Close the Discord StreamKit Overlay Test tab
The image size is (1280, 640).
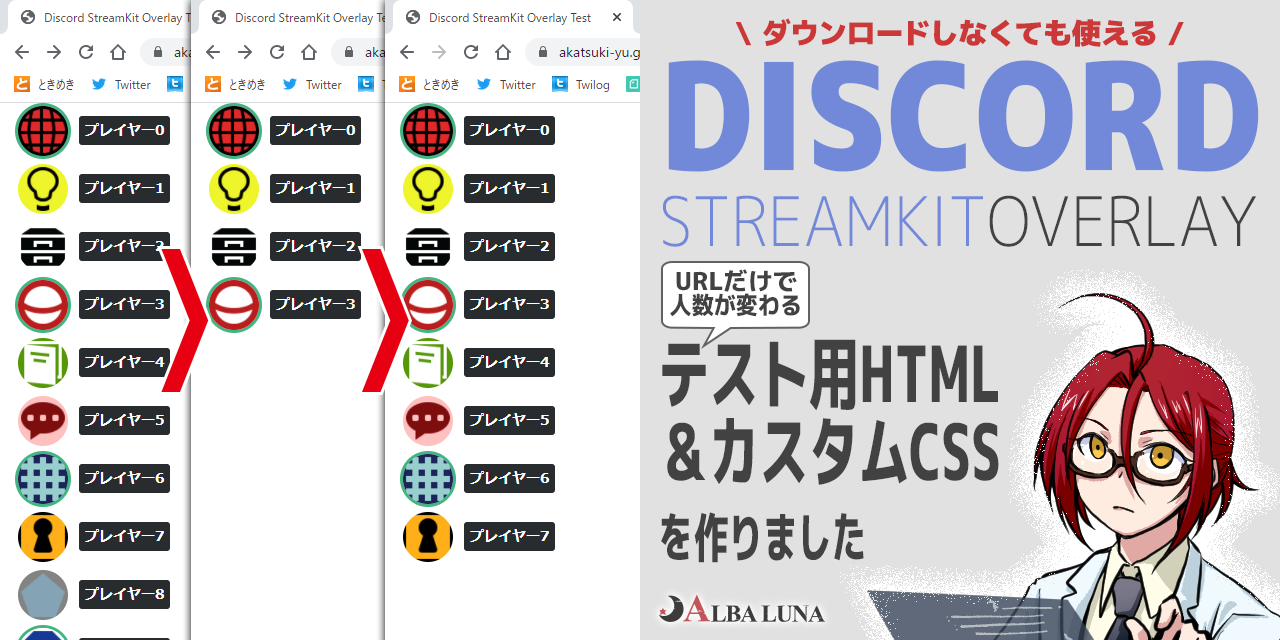pyautogui.click(x=616, y=18)
